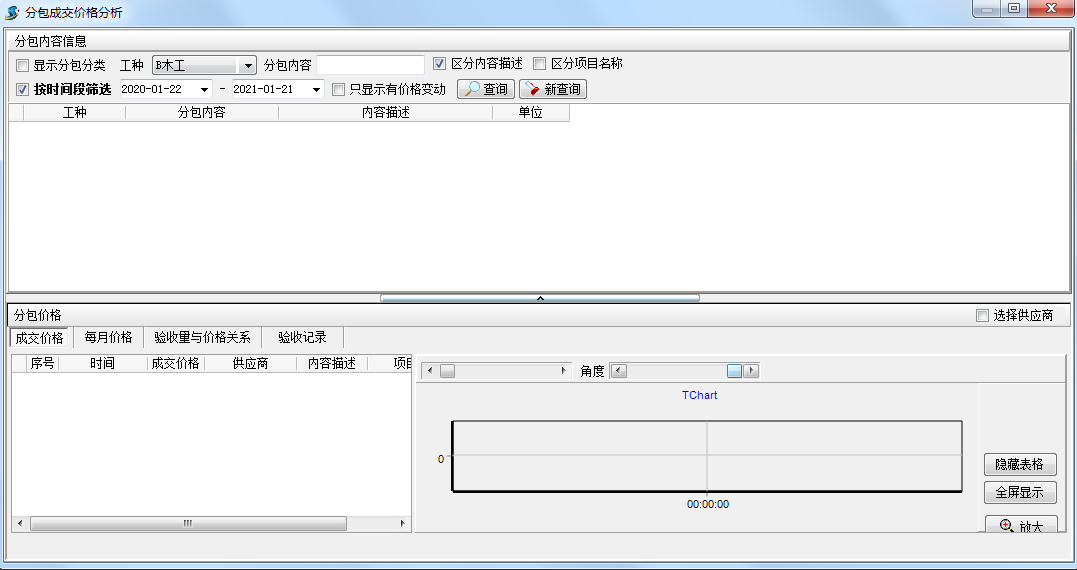Click the application icon in title bar
Screen dimensions: 1077x570
pyautogui.click(x=12, y=12)
